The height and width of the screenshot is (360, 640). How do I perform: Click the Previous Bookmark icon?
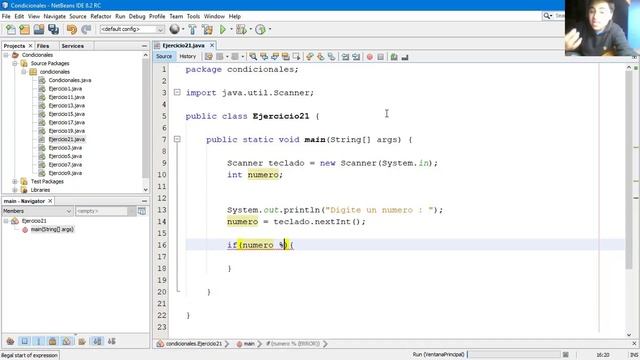tap(310, 57)
